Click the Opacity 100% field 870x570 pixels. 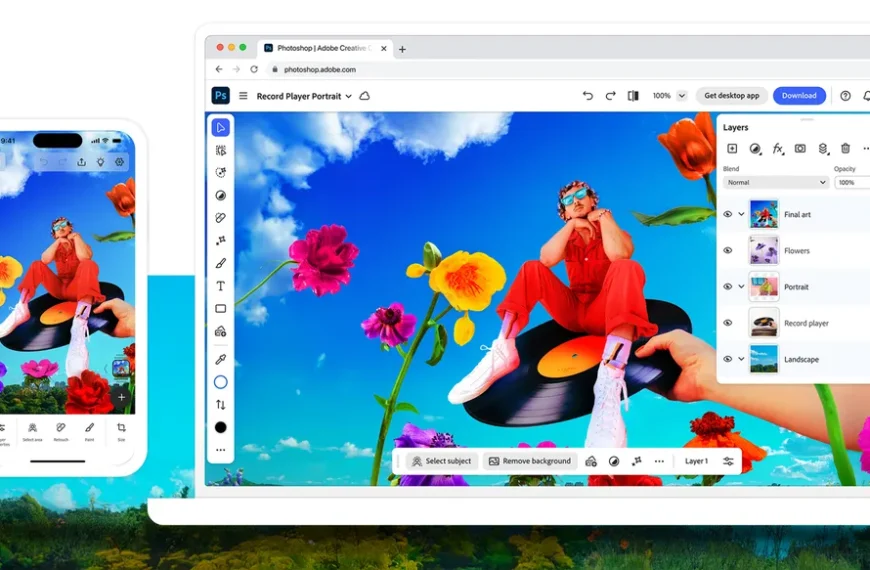click(852, 182)
